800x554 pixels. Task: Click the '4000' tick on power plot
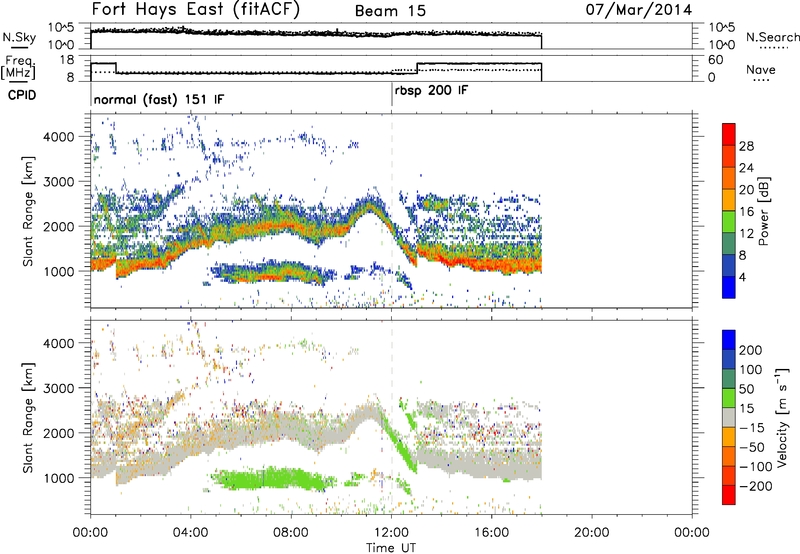click(59, 137)
